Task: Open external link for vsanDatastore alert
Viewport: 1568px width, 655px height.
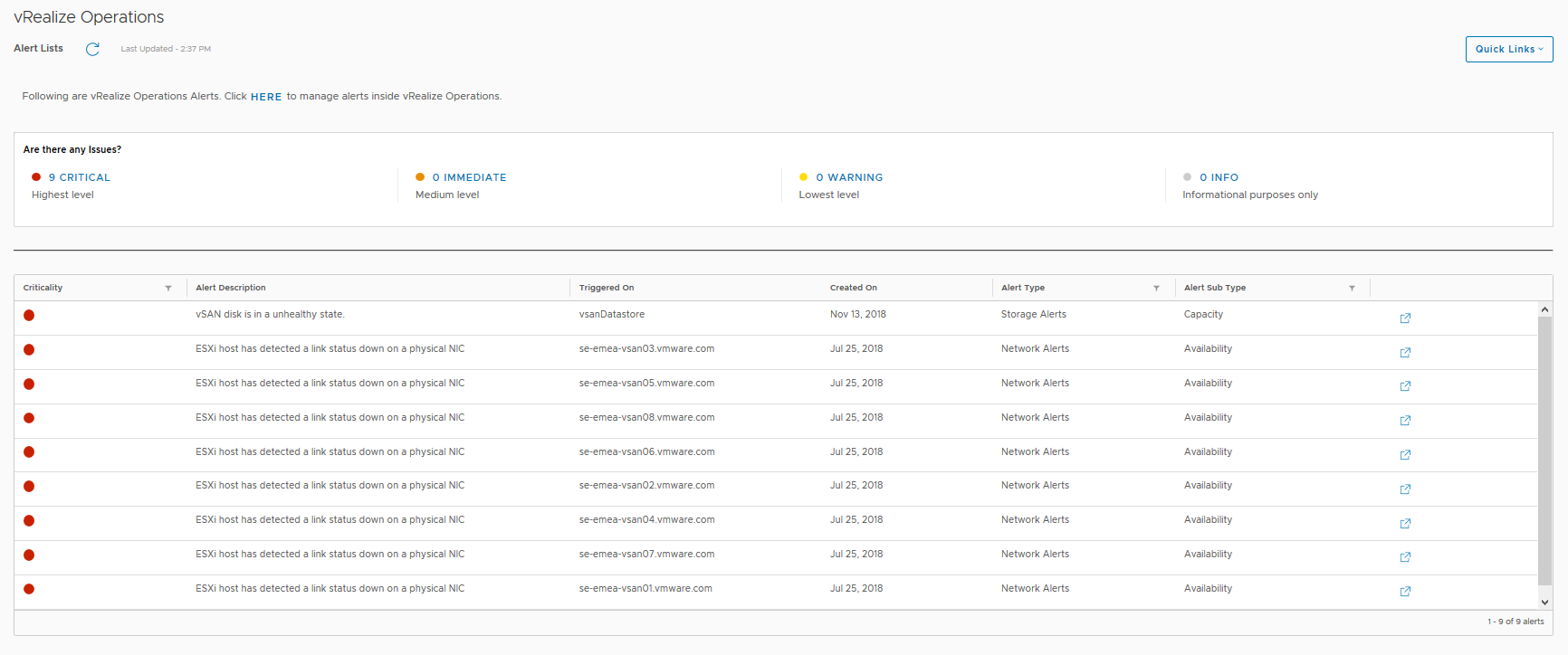Action: click(x=1405, y=318)
